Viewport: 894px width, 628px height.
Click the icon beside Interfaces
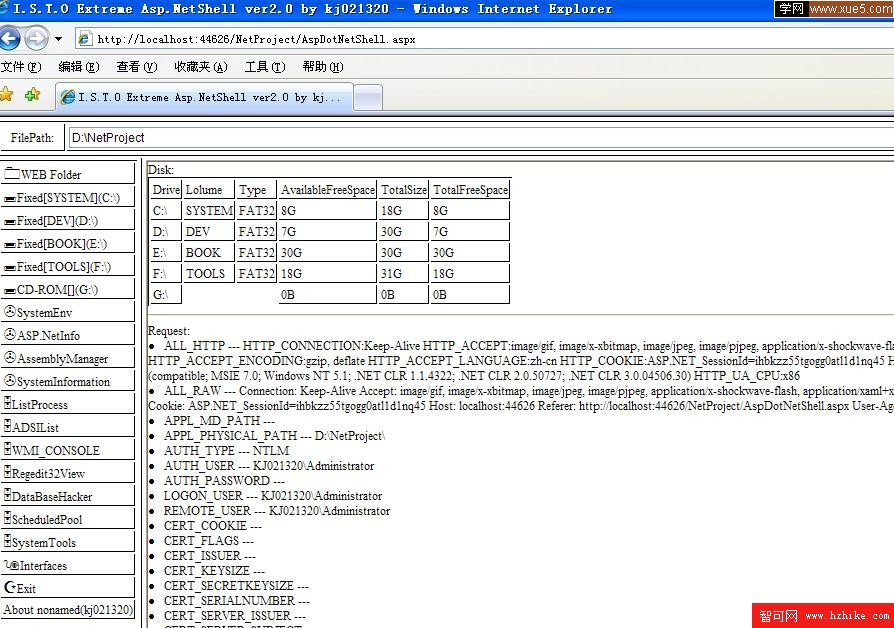(x=11, y=565)
